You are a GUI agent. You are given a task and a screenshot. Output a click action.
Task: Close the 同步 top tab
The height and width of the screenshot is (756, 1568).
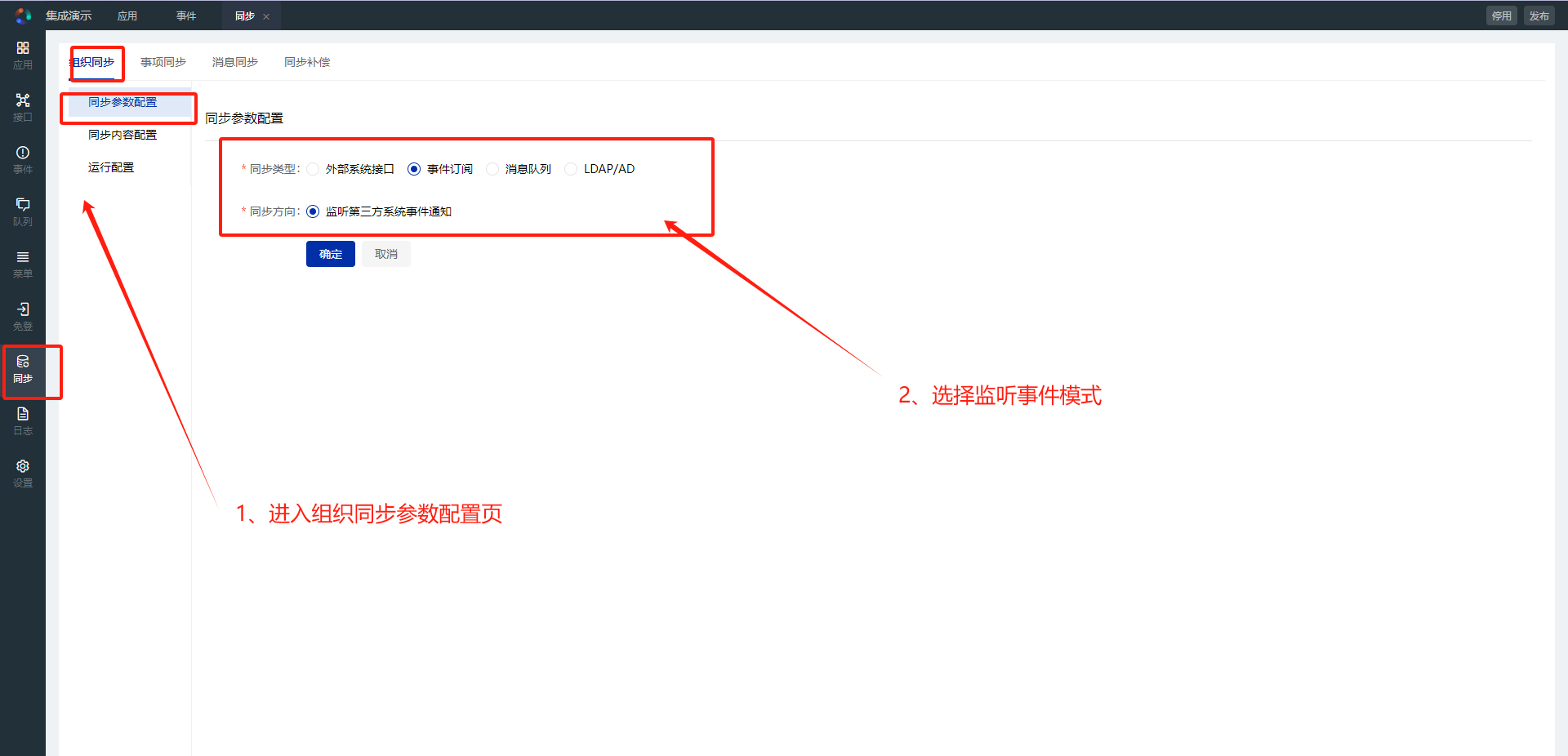point(266,16)
